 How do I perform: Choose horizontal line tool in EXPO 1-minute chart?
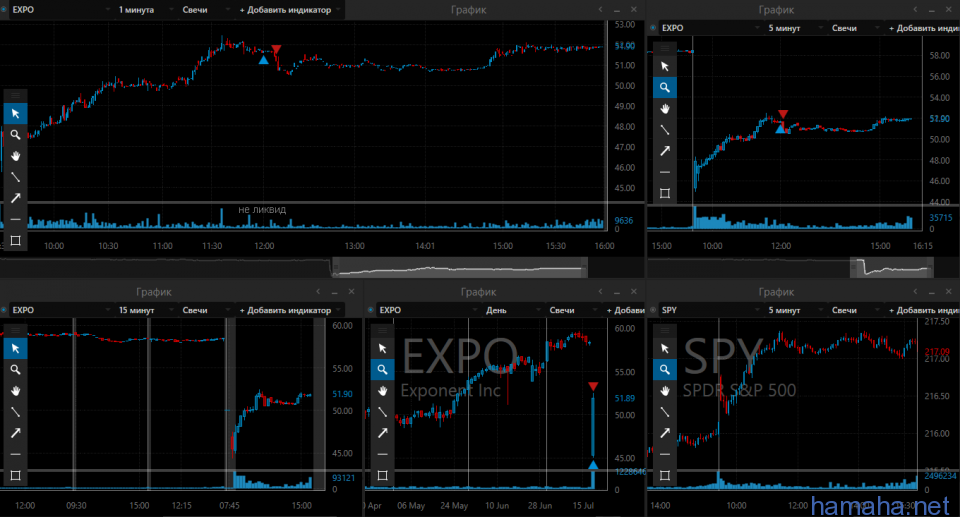tap(15, 219)
